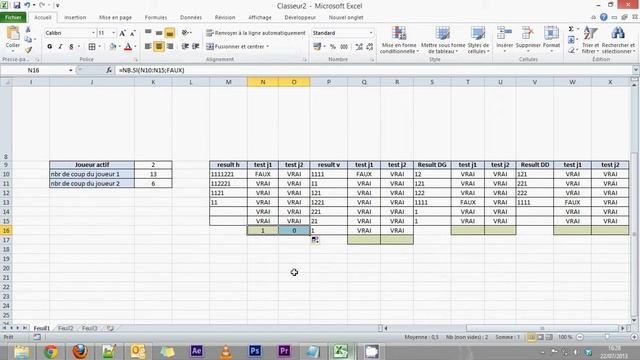Image resolution: width=640 pixels, height=360 pixels.
Task: Decrease cell indent
Action: (x=185, y=47)
